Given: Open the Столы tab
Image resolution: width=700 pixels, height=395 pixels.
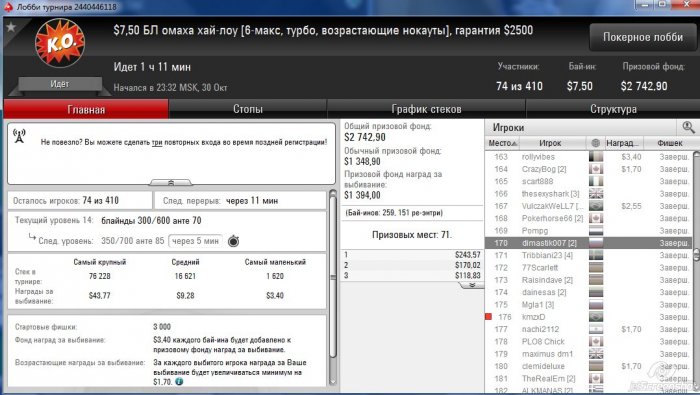Looking at the screenshot, I should click(248, 109).
